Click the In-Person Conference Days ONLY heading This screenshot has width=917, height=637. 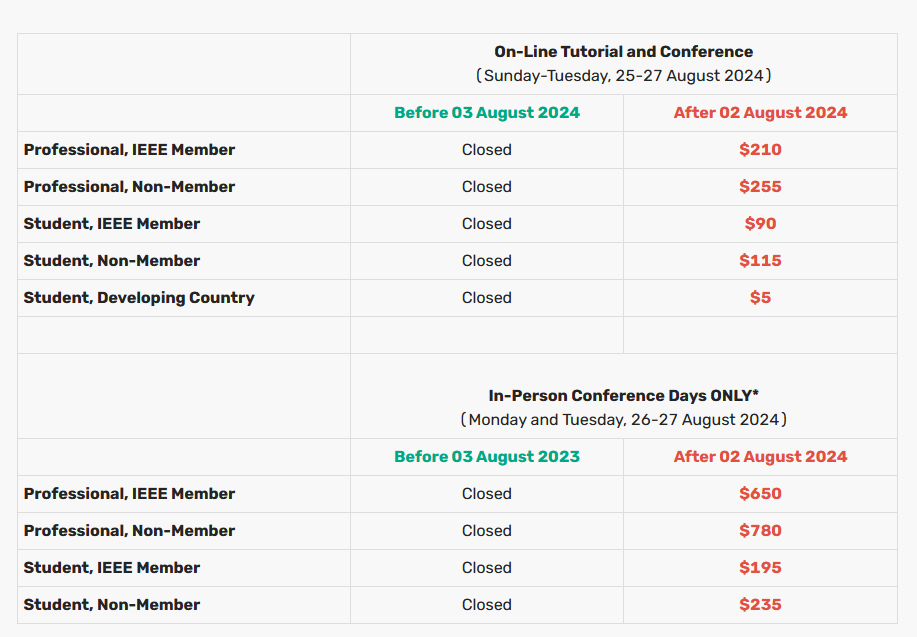click(623, 395)
